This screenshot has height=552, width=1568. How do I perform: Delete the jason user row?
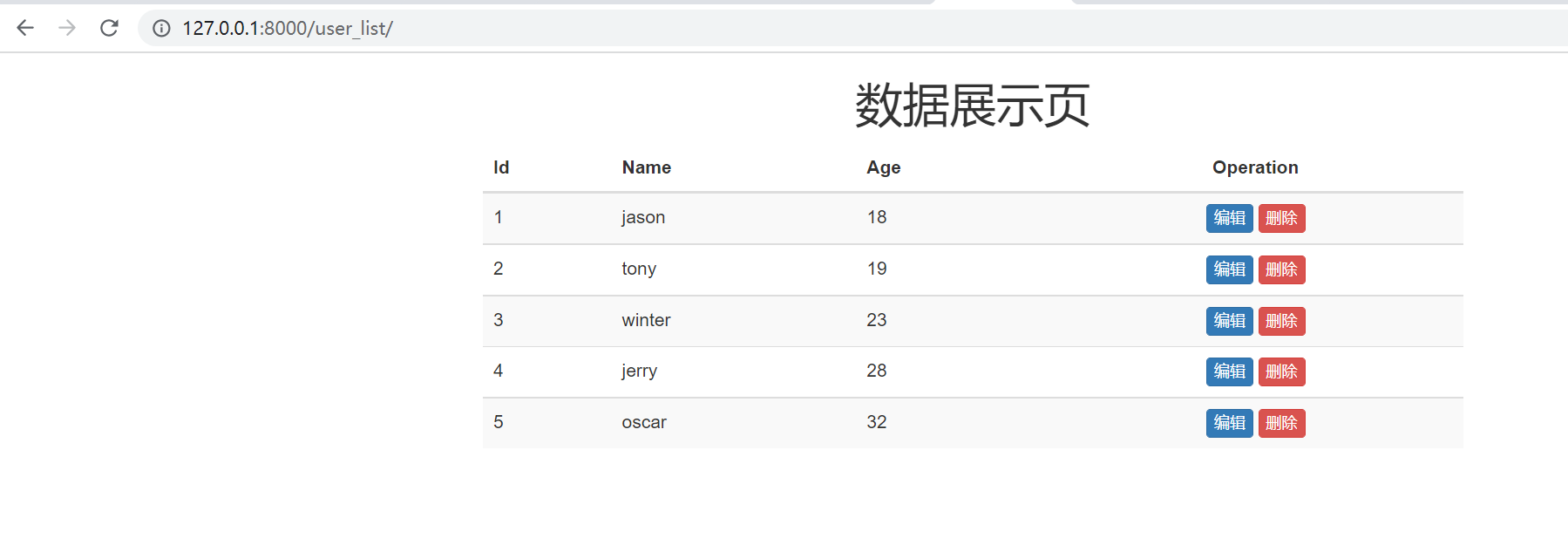click(x=1281, y=218)
